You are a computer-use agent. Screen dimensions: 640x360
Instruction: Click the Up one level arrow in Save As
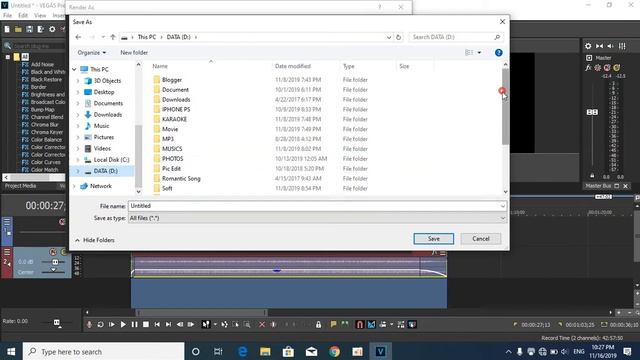coord(113,37)
